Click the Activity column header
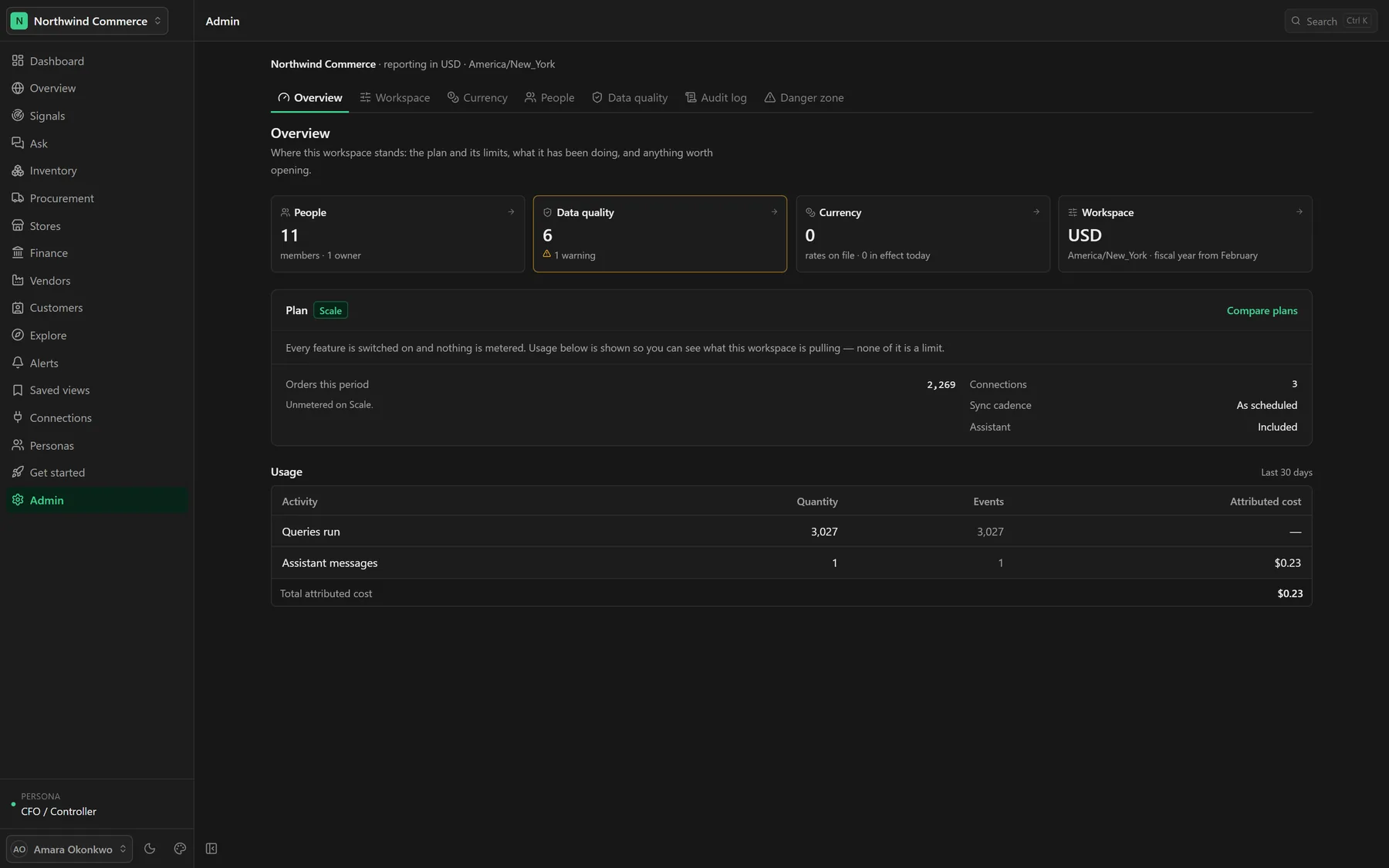 299,502
